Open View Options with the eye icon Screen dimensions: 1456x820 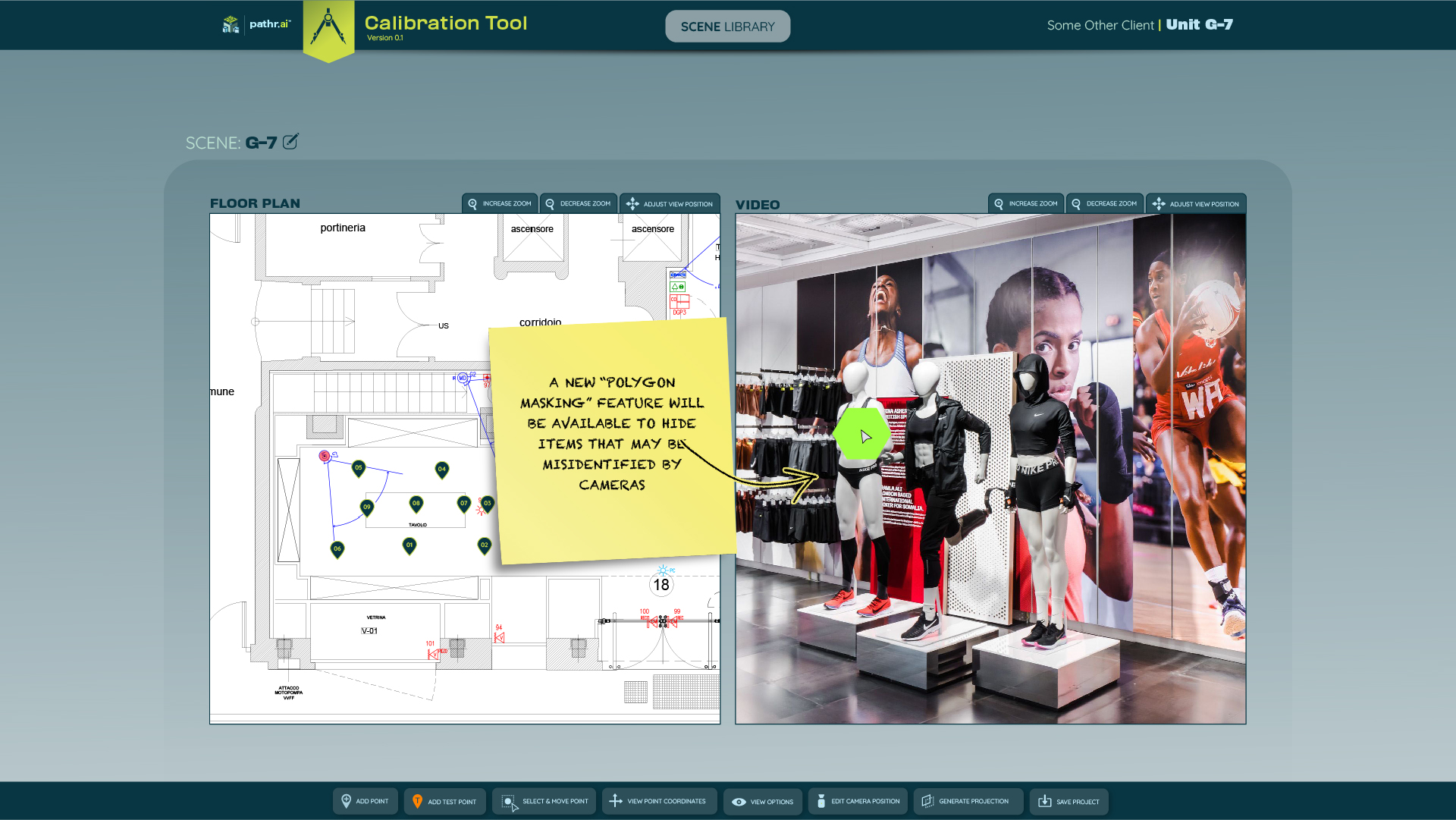762,801
